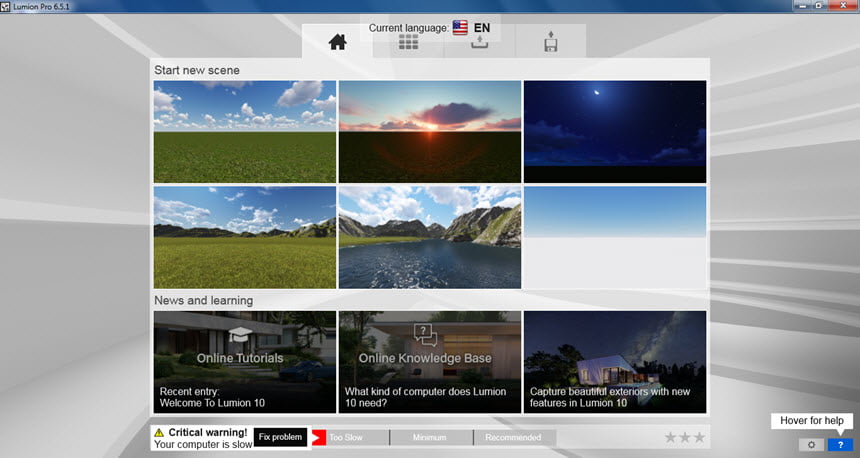This screenshot has height=458, width=860.
Task: Click the Lumion app icon in title bar
Action: (5, 7)
